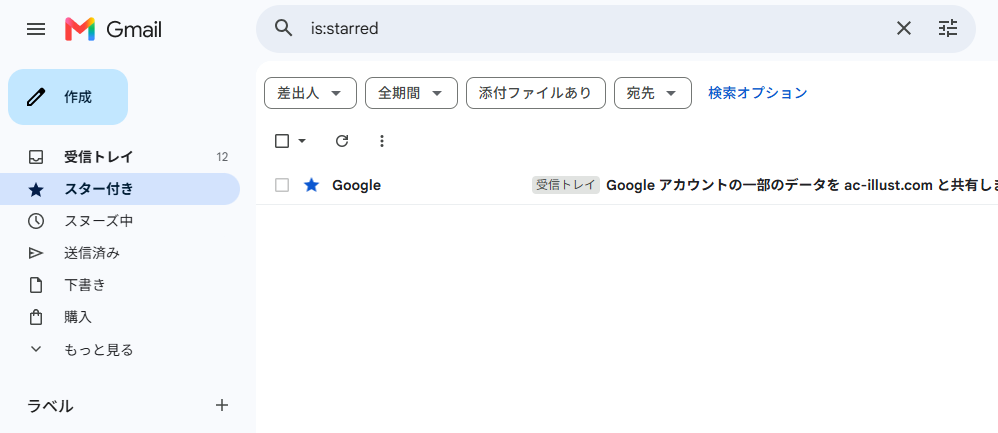The image size is (998, 433).
Task: Click the clock icon beside スヌーズ中
Action: 36,221
